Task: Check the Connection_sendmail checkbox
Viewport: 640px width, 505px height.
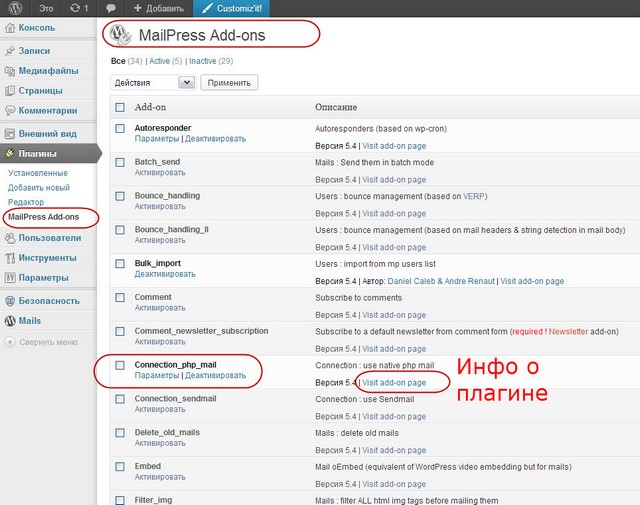Action: tap(120, 399)
